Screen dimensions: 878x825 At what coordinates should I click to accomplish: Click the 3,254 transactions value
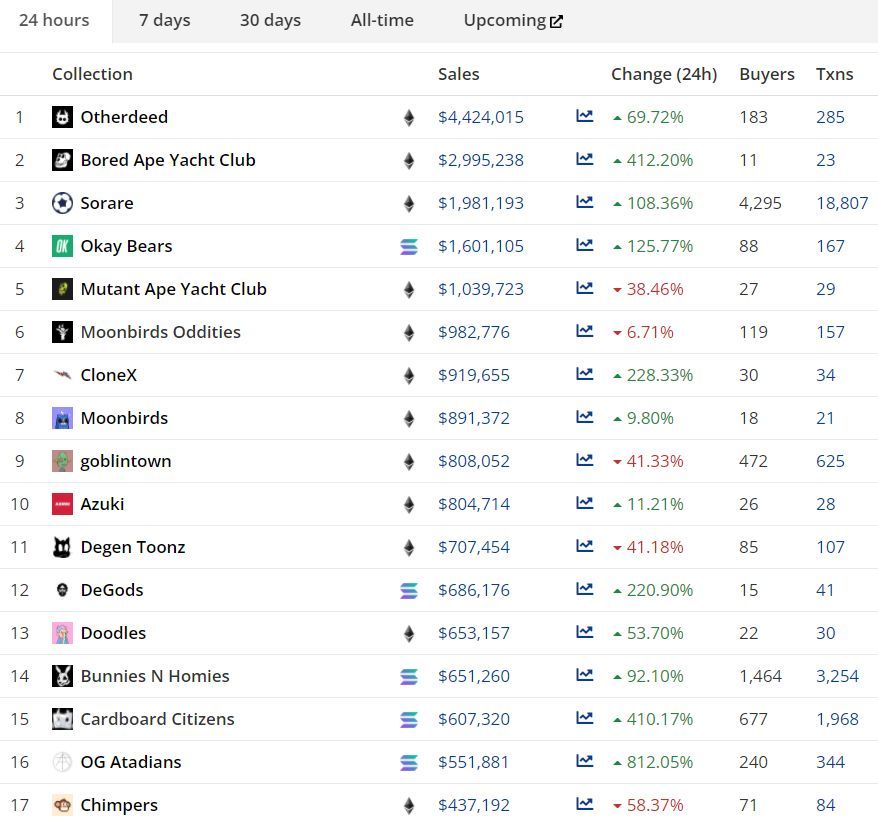tap(837, 676)
